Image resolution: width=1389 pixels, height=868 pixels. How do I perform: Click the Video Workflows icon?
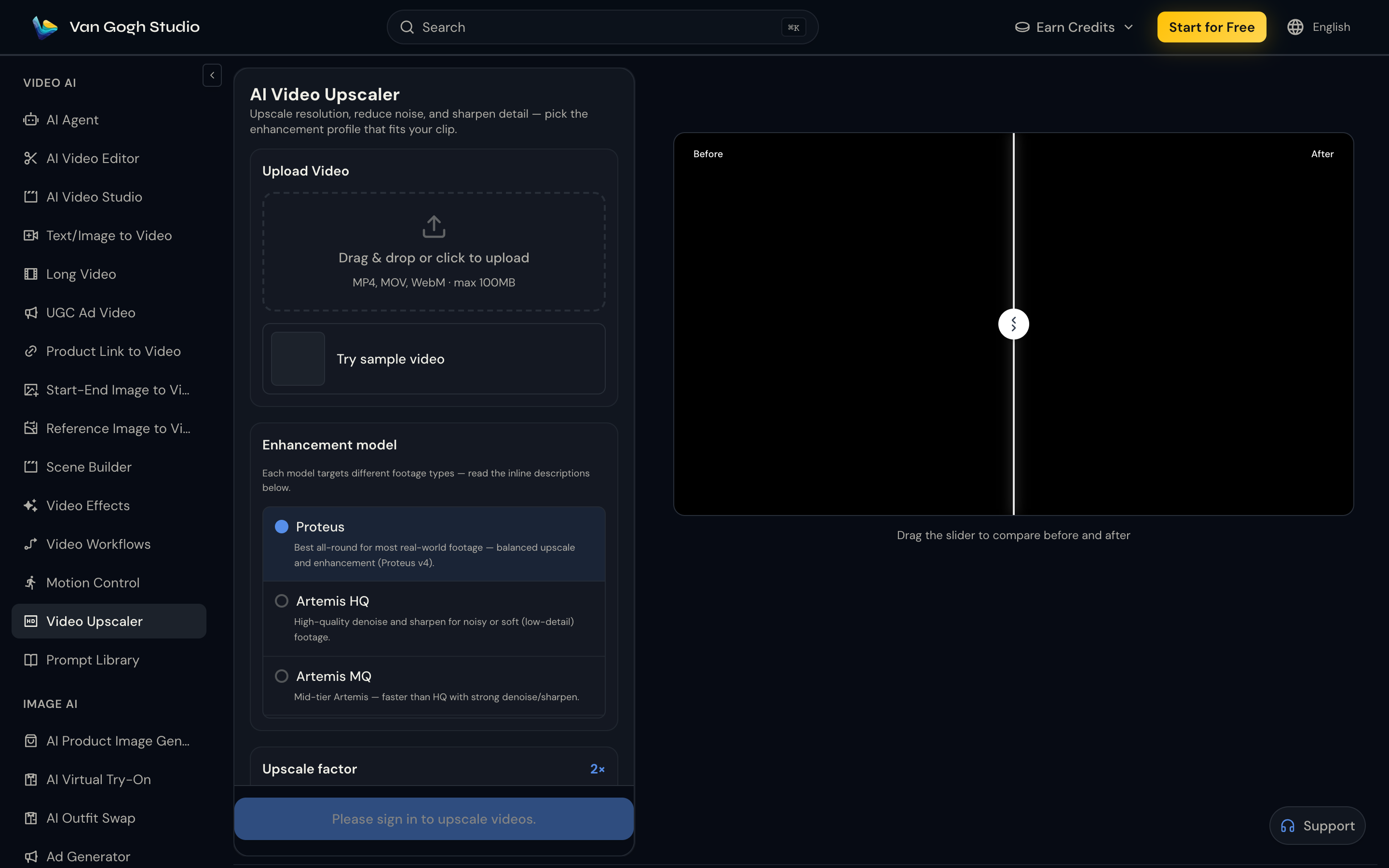[x=30, y=543]
